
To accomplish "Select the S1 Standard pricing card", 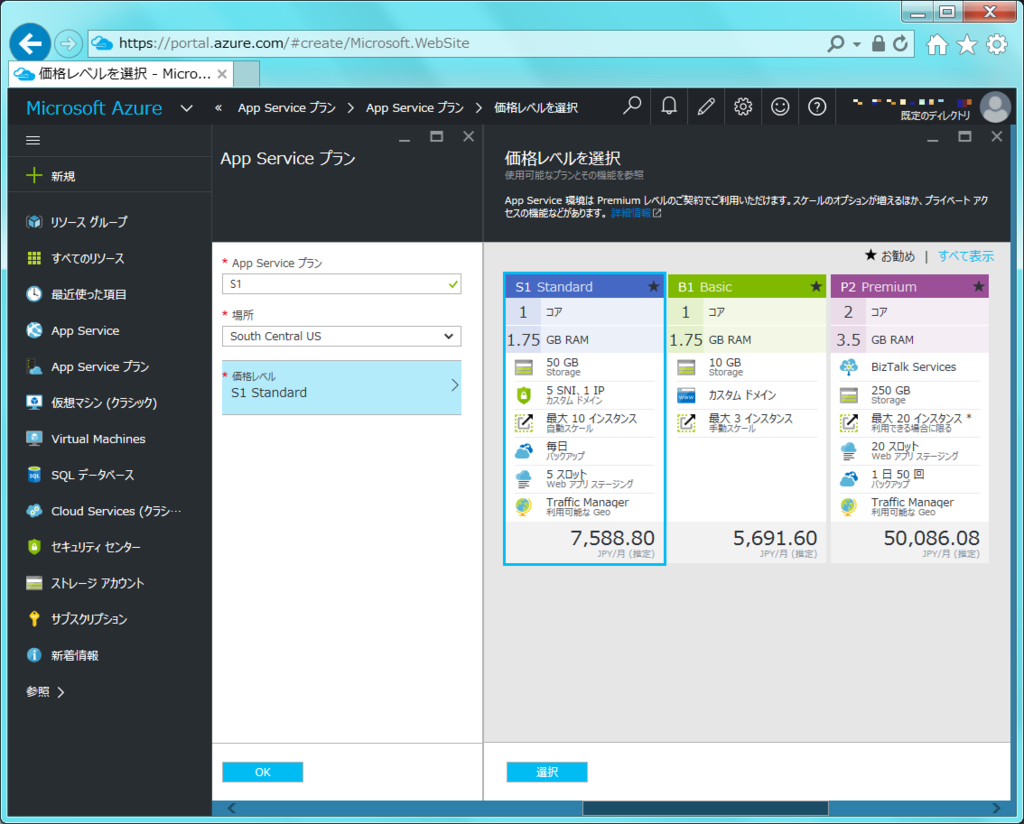I will [x=584, y=419].
